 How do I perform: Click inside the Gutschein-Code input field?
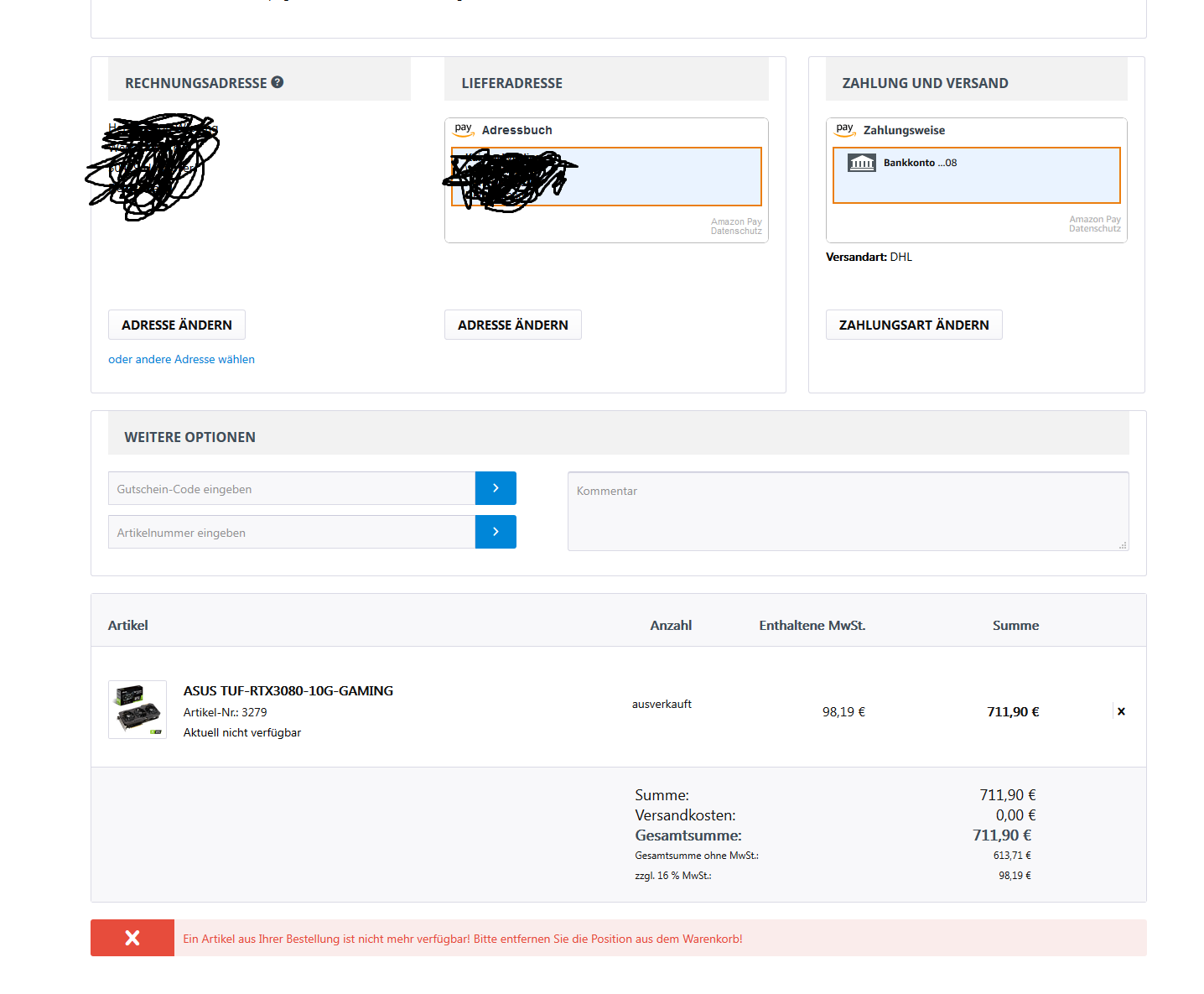pos(292,488)
